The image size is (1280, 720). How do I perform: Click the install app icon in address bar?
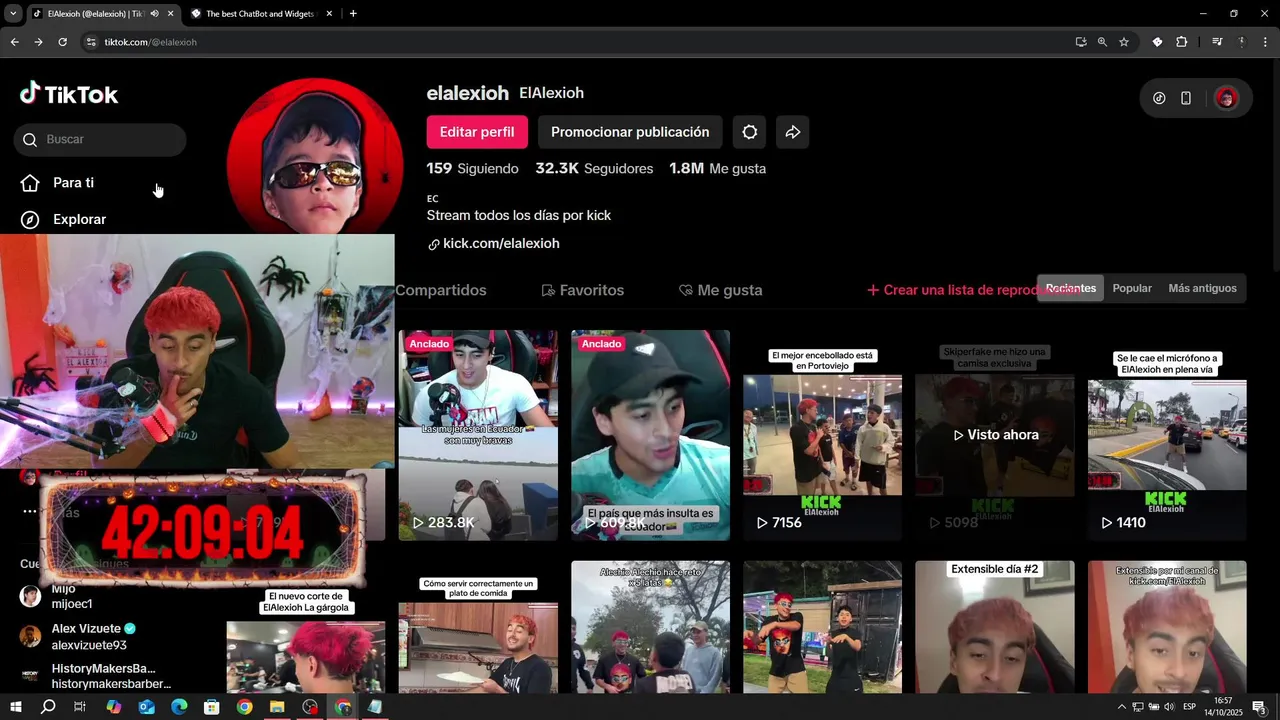point(1081,42)
